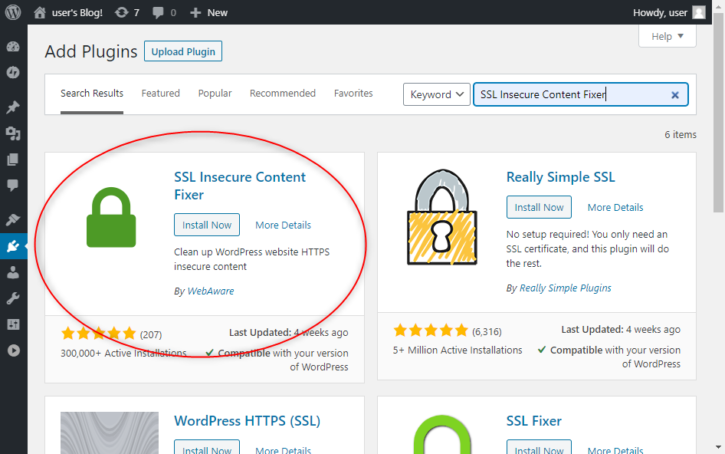Image resolution: width=725 pixels, height=454 pixels.
Task: Click WordPress HTTPS plugin thumbnail
Action: click(110, 433)
